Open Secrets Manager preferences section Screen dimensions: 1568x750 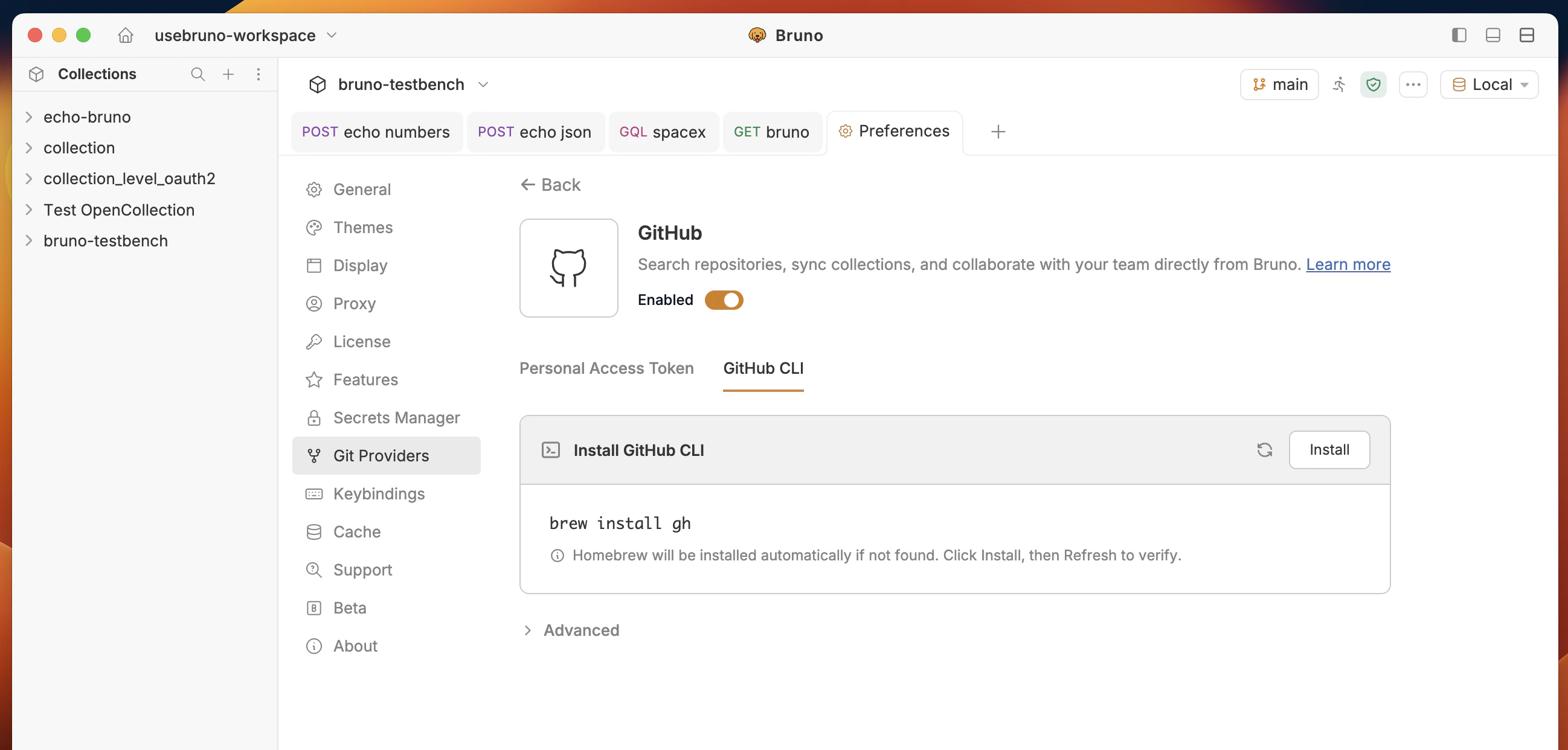[x=396, y=418]
